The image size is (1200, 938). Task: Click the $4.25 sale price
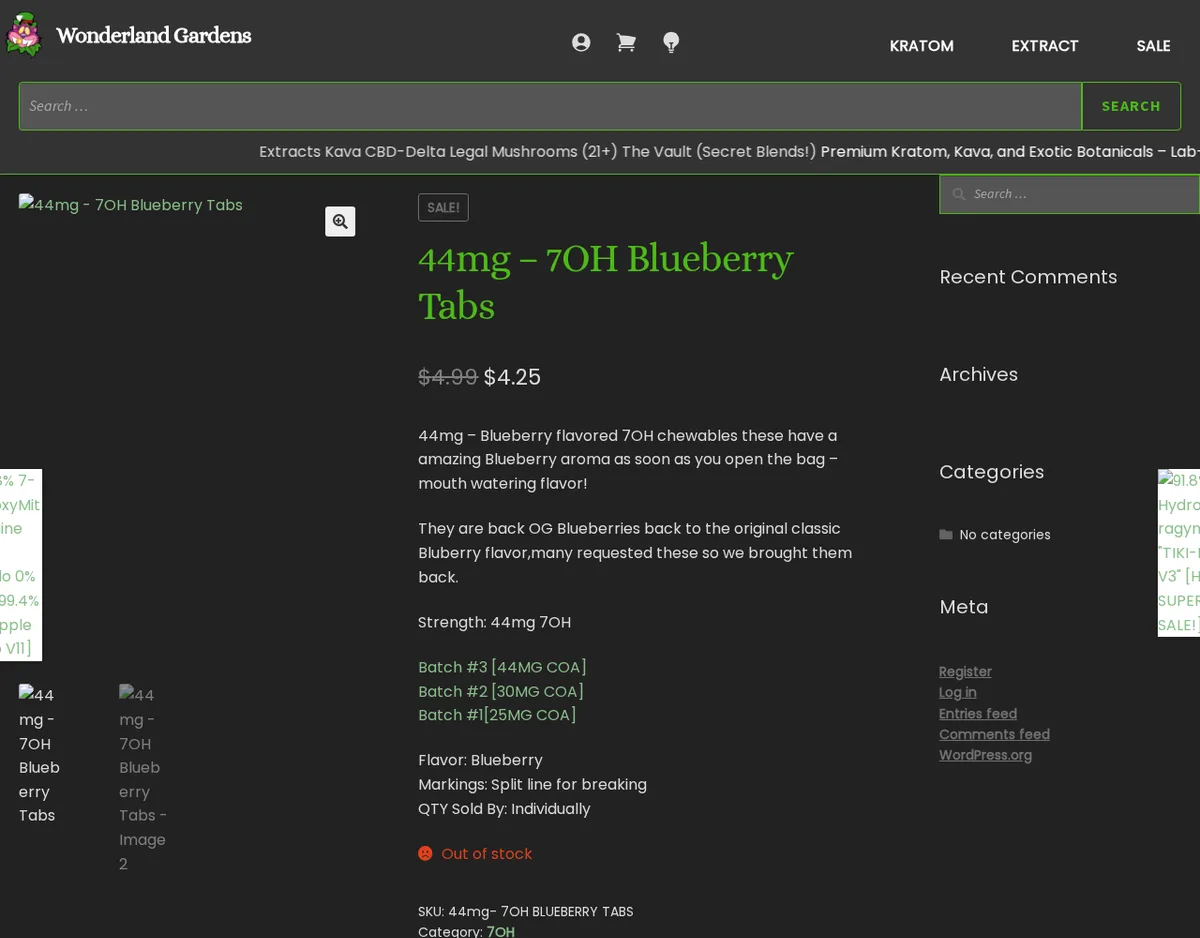point(512,377)
